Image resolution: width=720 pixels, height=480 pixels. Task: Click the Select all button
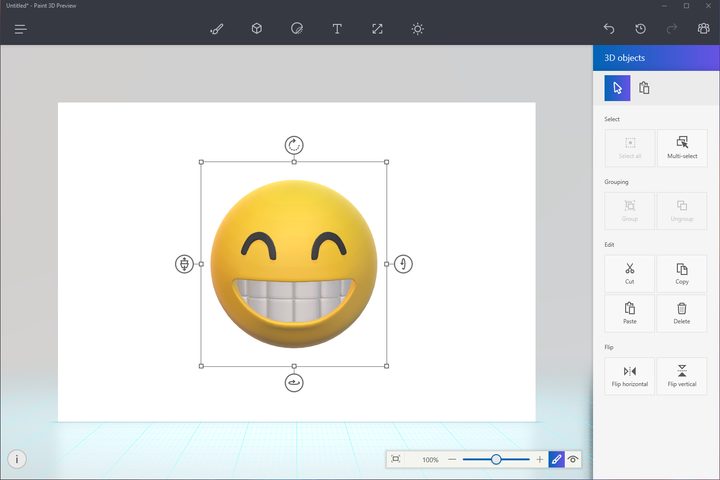(630, 148)
